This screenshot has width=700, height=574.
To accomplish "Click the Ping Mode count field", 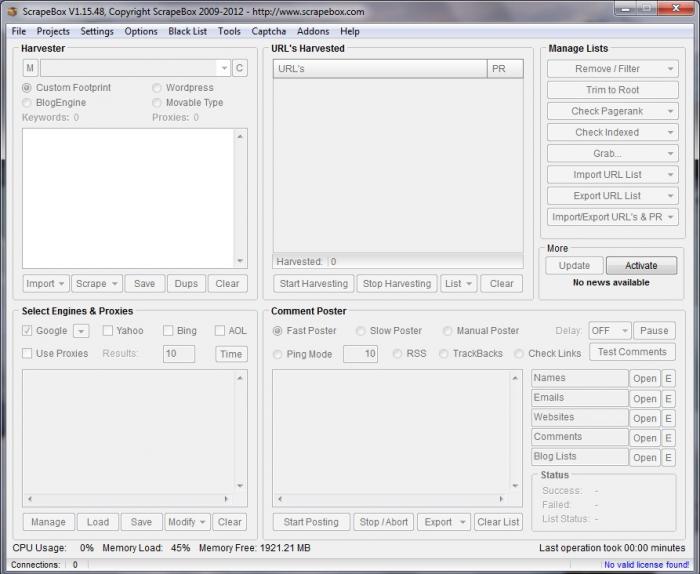I will tap(361, 354).
